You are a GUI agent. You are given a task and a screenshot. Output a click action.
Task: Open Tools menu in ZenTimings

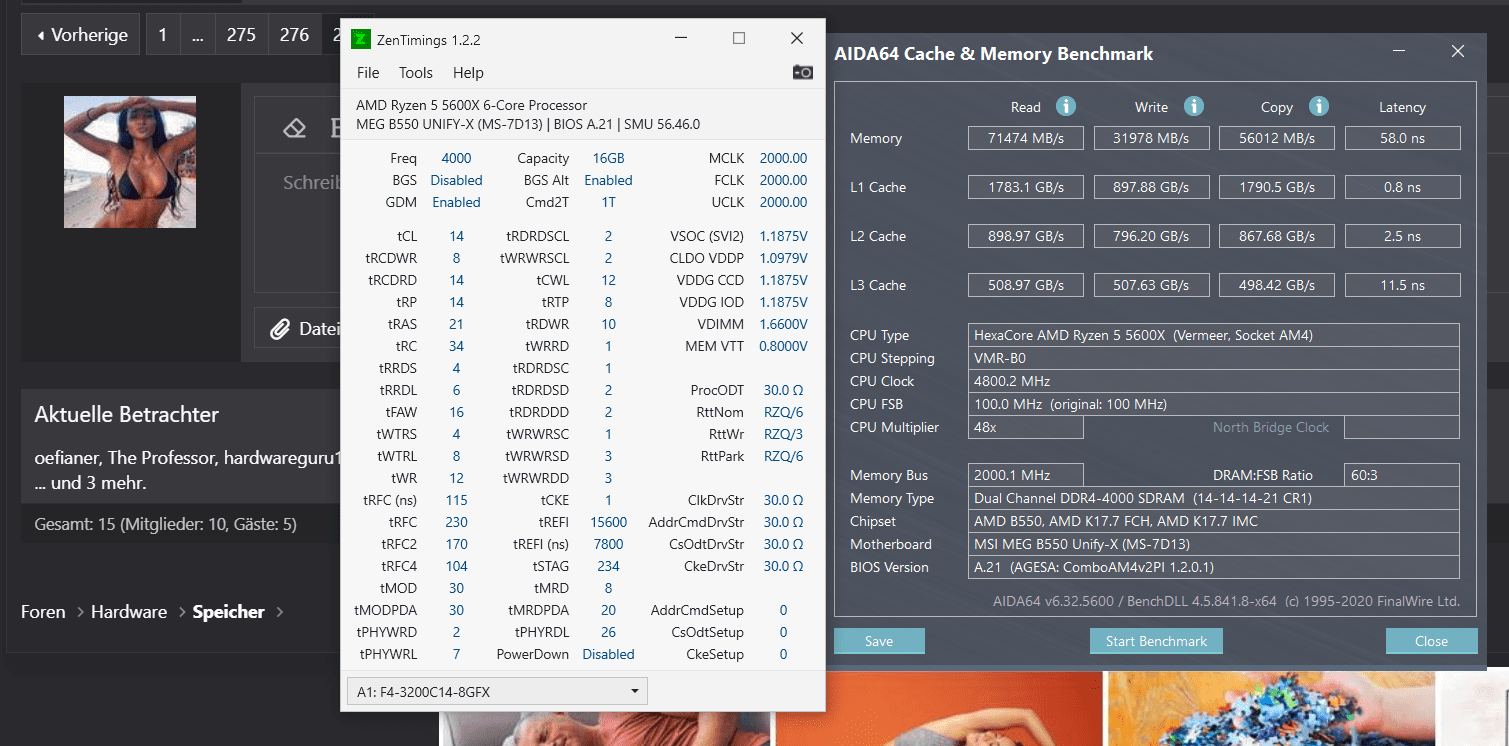416,72
